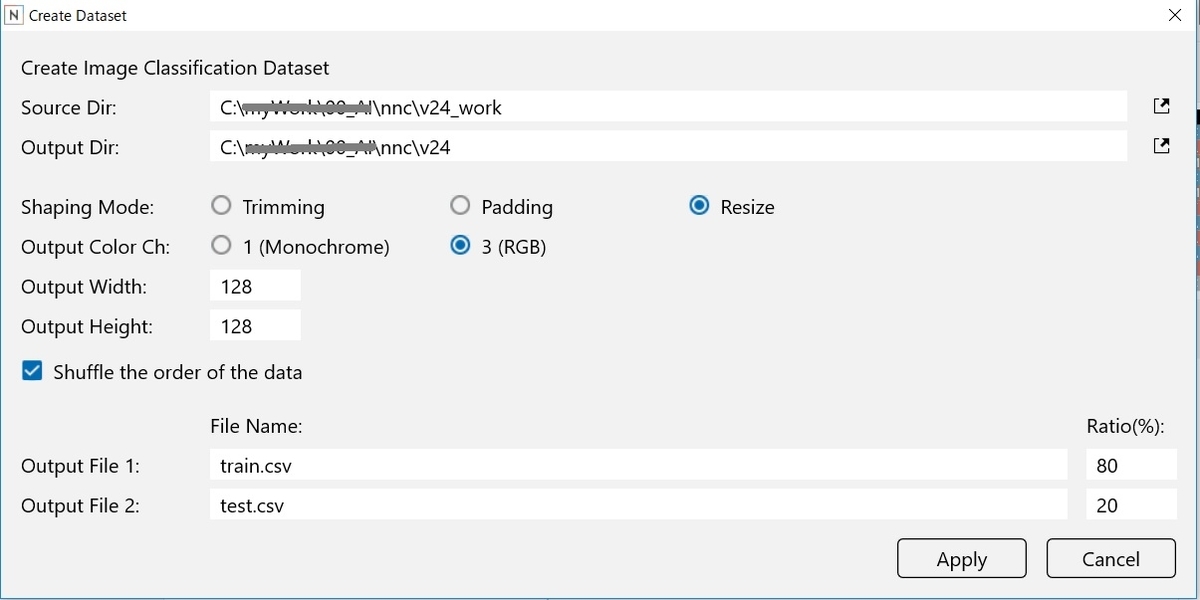Click the Output Dir browse folder icon
This screenshot has height=600, width=1200.
(x=1161, y=146)
